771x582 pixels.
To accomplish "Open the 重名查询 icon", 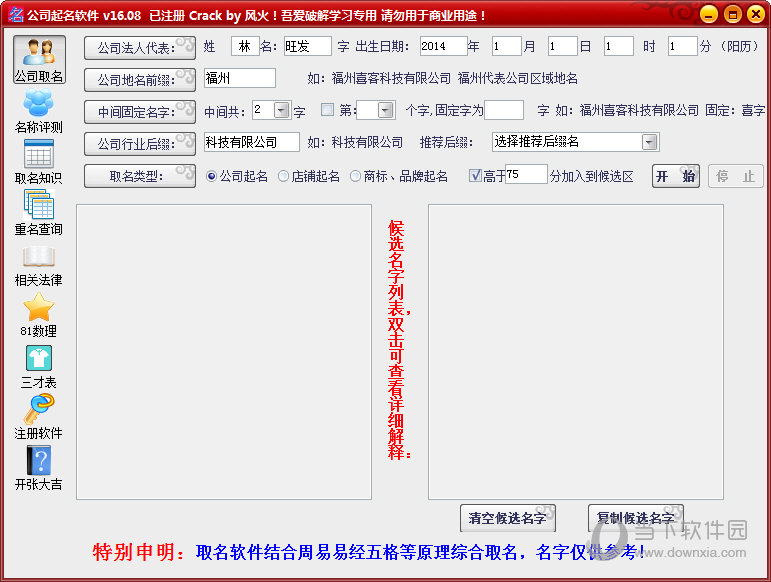I will (38, 213).
